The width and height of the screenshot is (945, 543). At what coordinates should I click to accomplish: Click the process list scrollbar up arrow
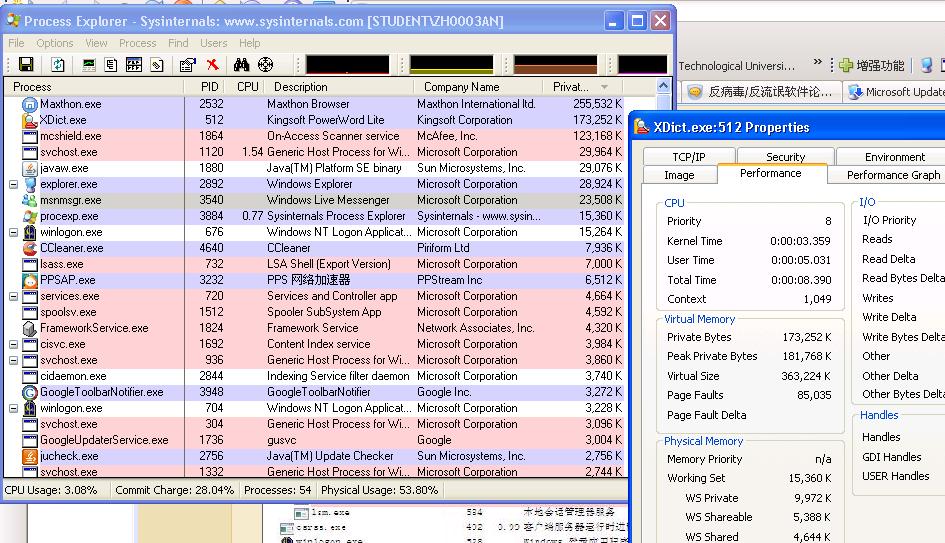coord(663,87)
